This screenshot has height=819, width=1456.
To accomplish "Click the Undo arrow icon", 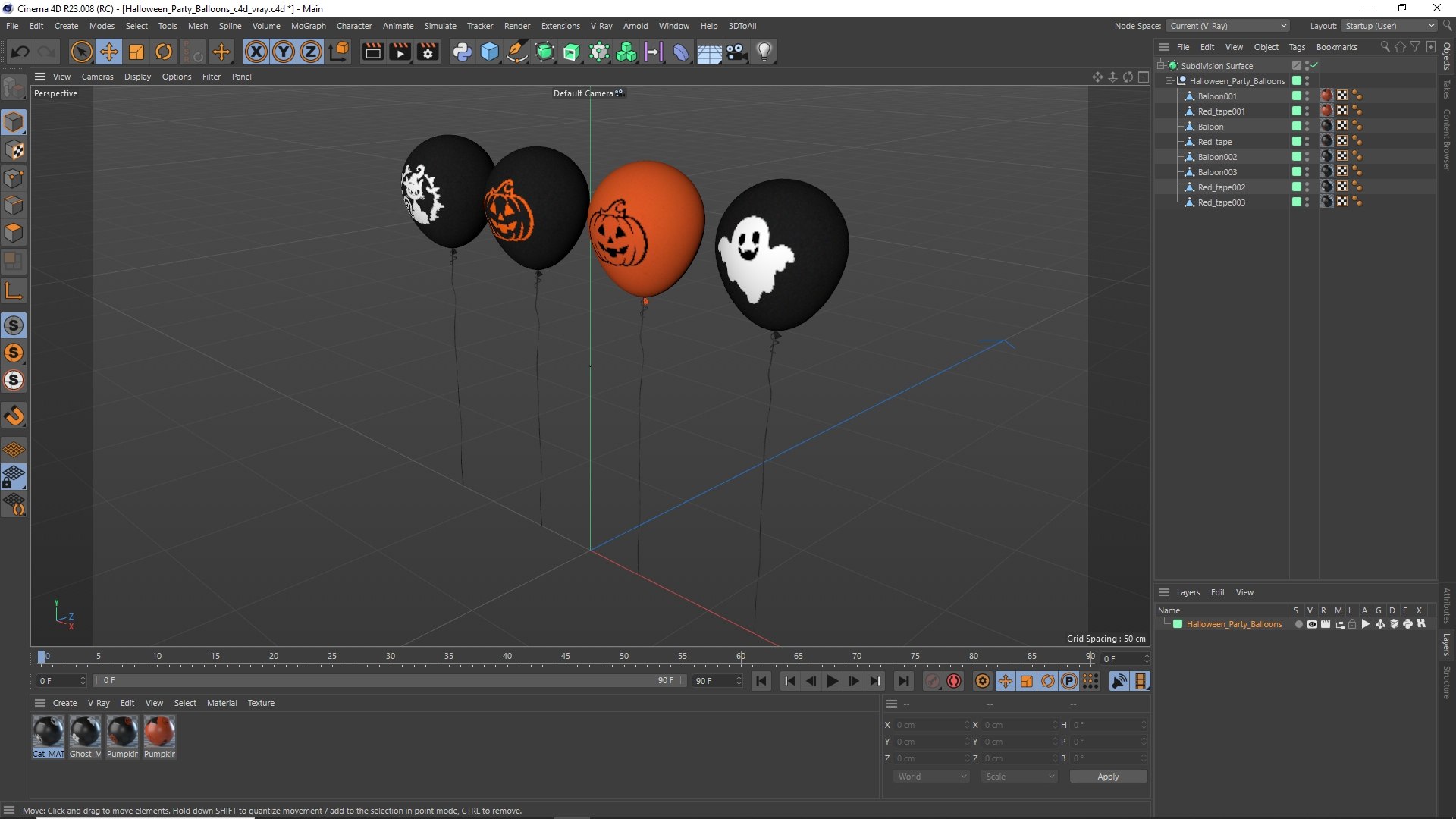I will click(x=20, y=52).
